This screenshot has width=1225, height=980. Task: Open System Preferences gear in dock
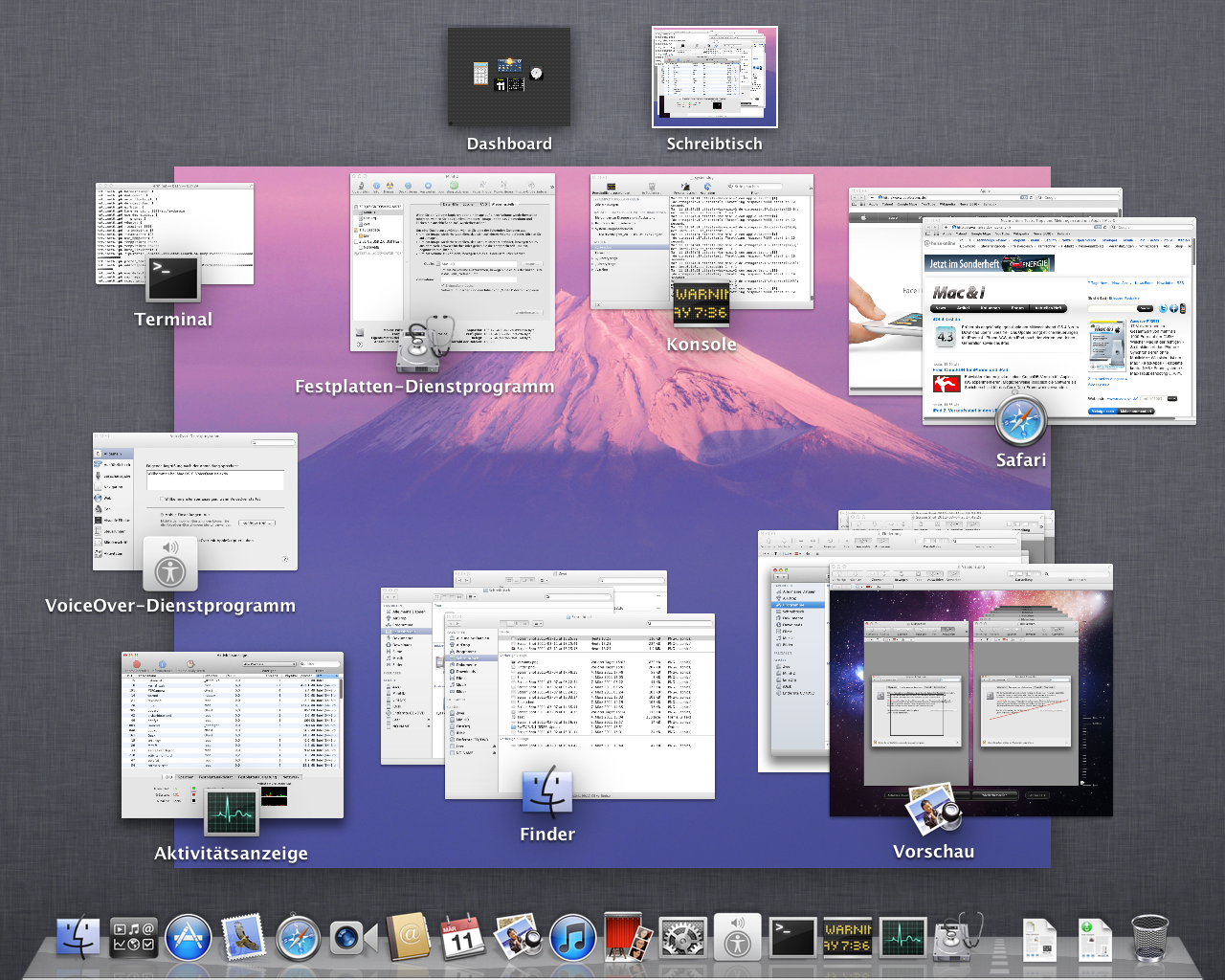tap(682, 939)
